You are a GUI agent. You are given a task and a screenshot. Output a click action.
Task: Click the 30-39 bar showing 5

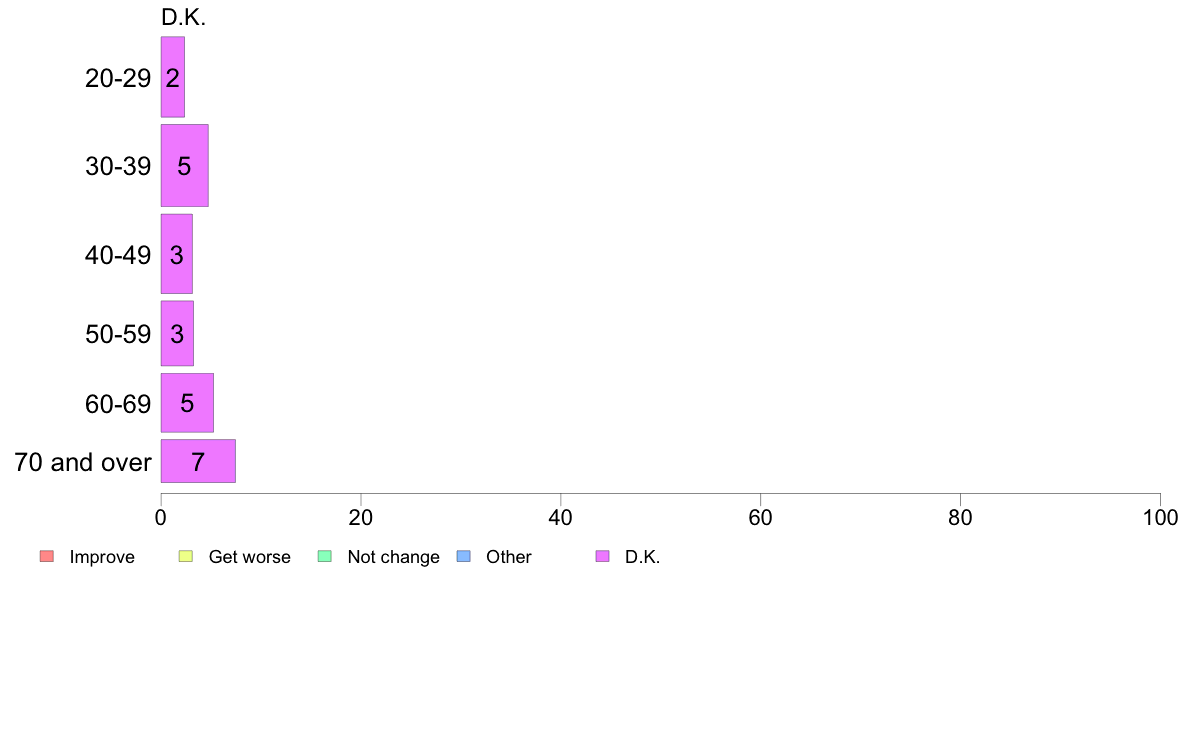tap(184, 166)
